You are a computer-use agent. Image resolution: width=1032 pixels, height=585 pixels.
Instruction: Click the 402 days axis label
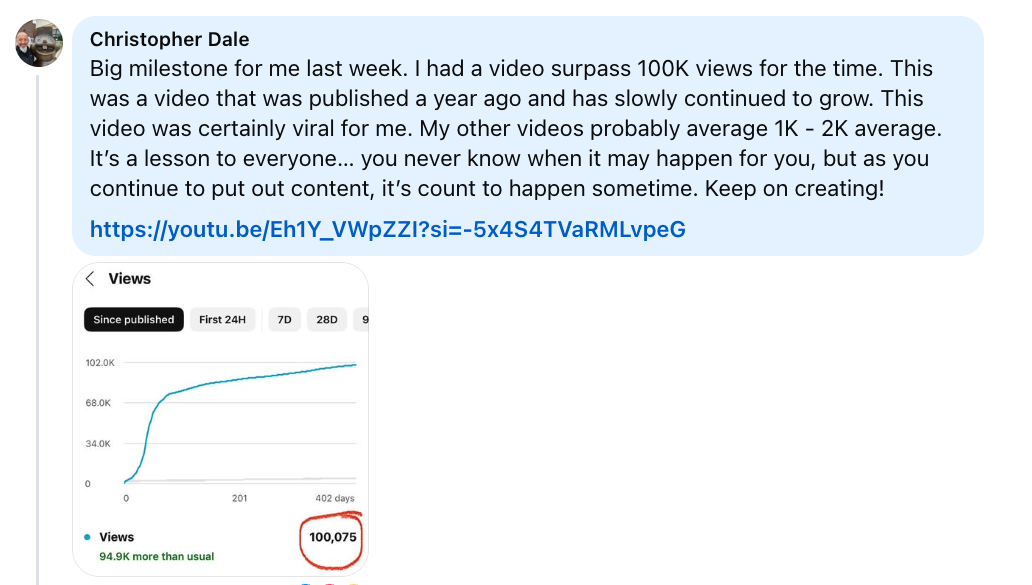tap(334, 498)
